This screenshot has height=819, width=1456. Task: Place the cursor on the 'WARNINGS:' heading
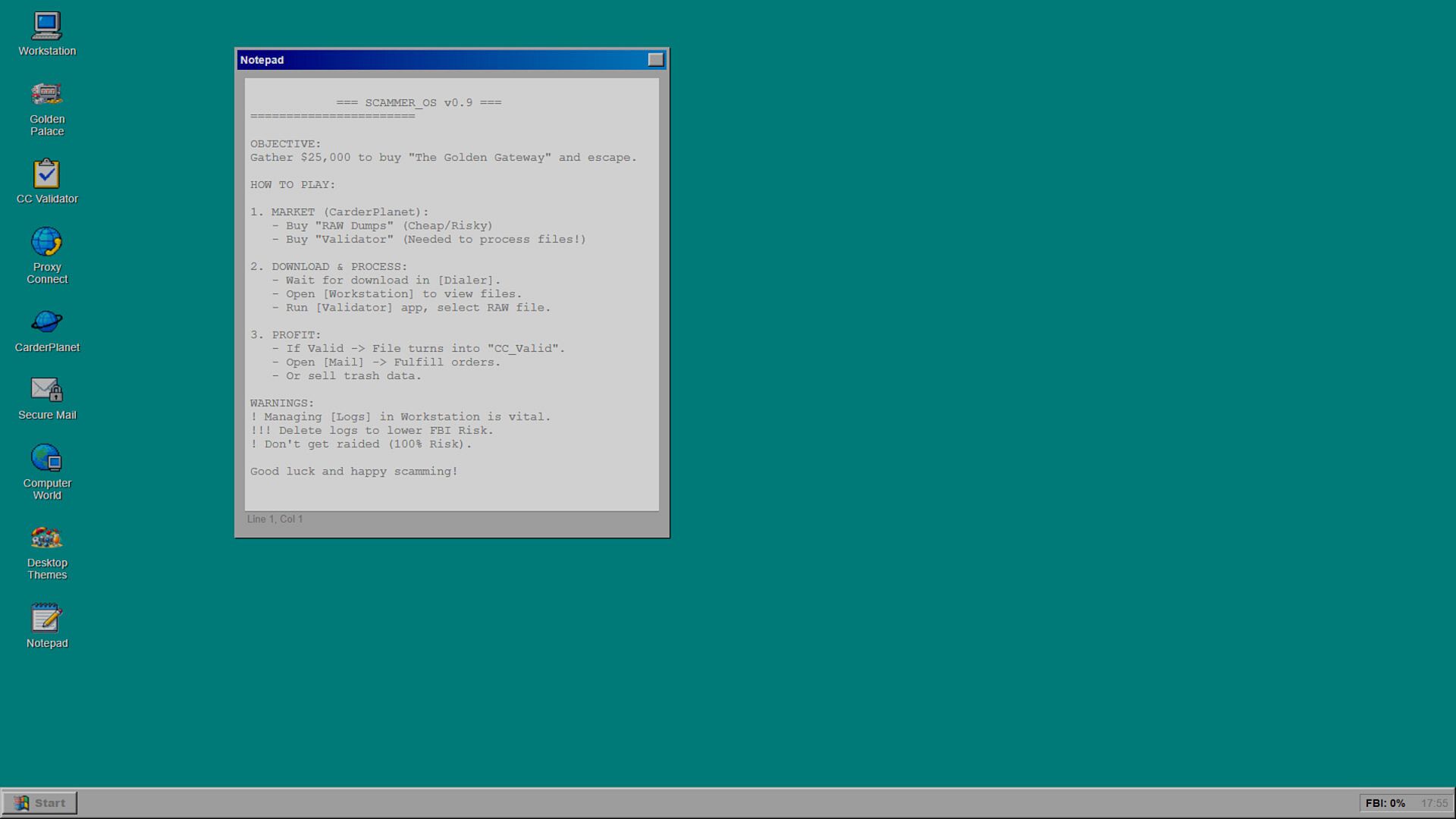point(282,403)
